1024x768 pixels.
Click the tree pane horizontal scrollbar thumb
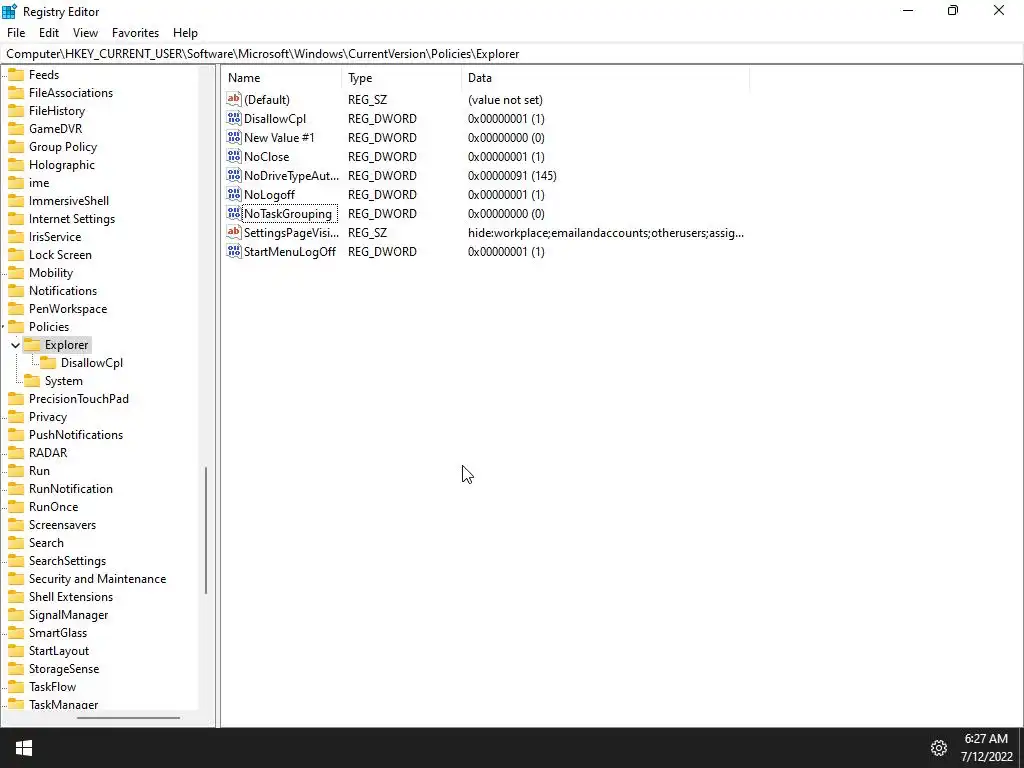(x=128, y=718)
